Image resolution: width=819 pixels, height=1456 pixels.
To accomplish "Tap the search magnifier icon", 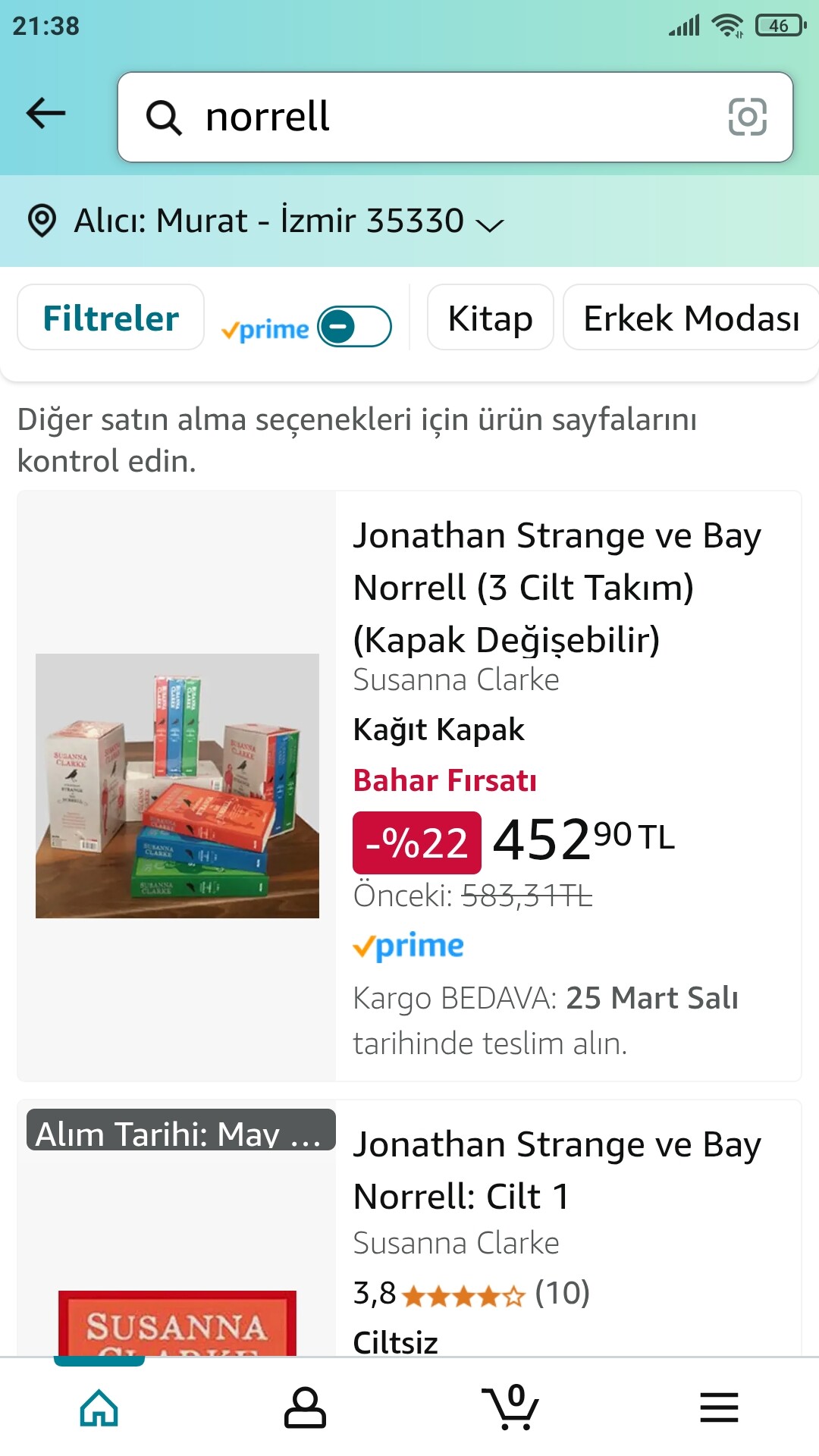I will pyautogui.click(x=164, y=118).
